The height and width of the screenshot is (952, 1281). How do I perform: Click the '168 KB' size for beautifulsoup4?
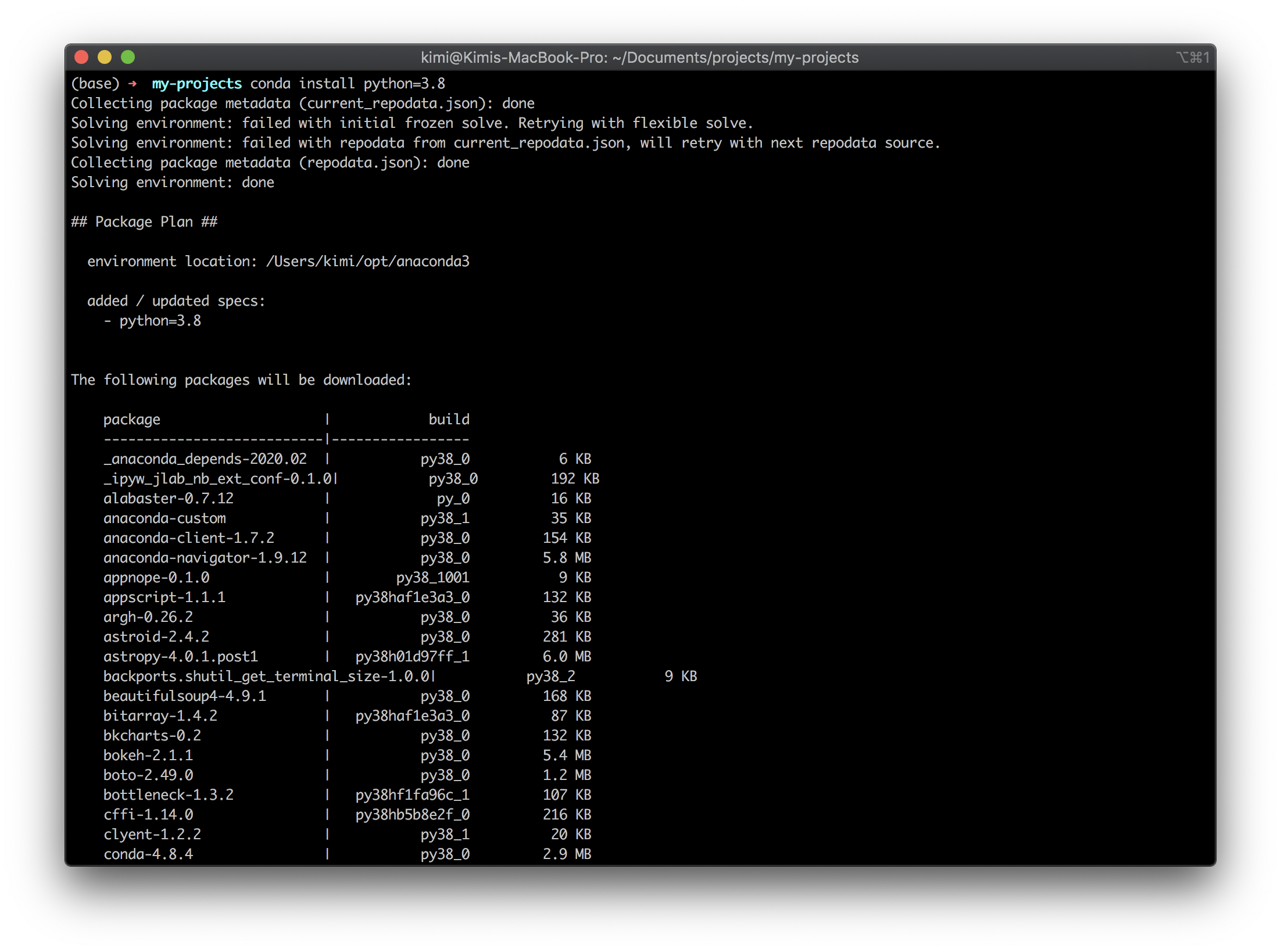[567, 696]
